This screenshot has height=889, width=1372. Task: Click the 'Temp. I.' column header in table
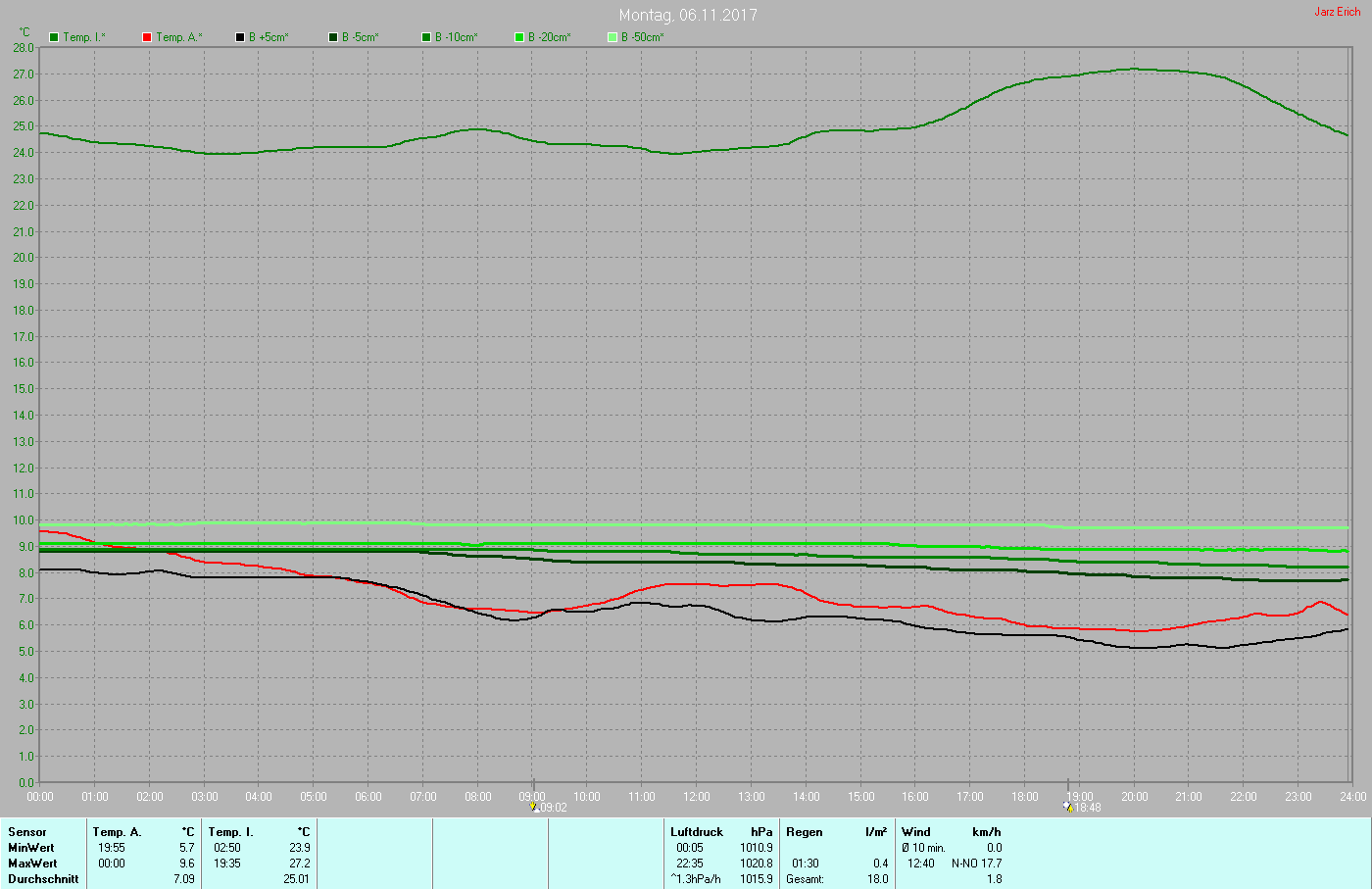click(230, 832)
